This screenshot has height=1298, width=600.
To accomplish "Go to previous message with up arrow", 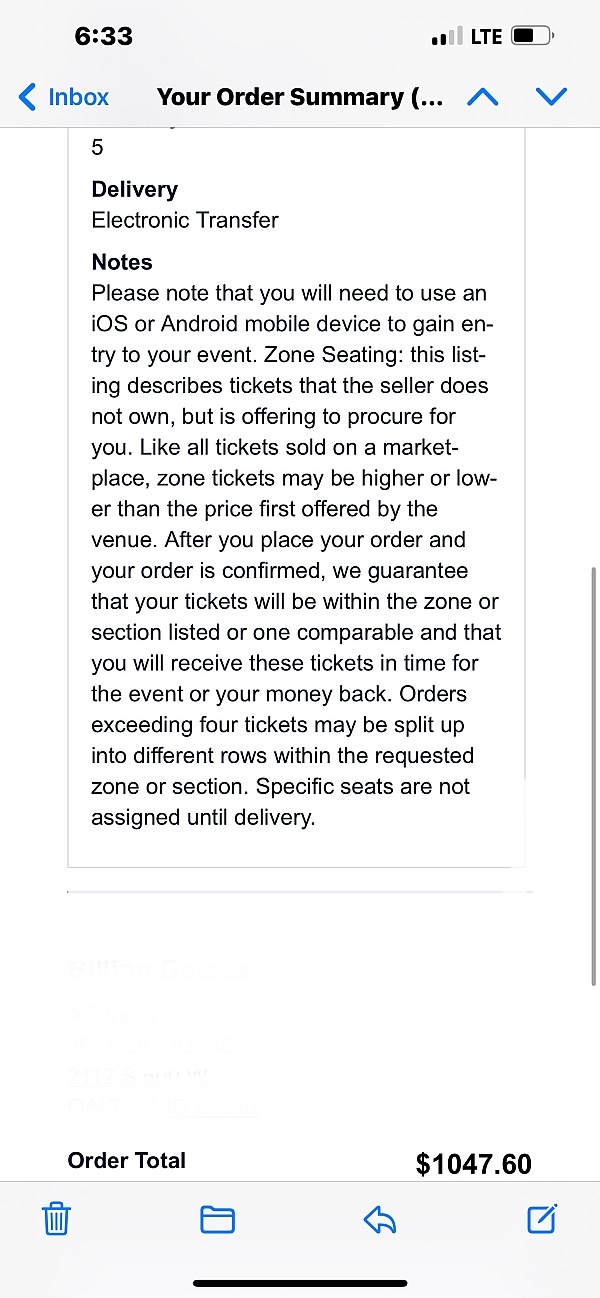I will 483,97.
